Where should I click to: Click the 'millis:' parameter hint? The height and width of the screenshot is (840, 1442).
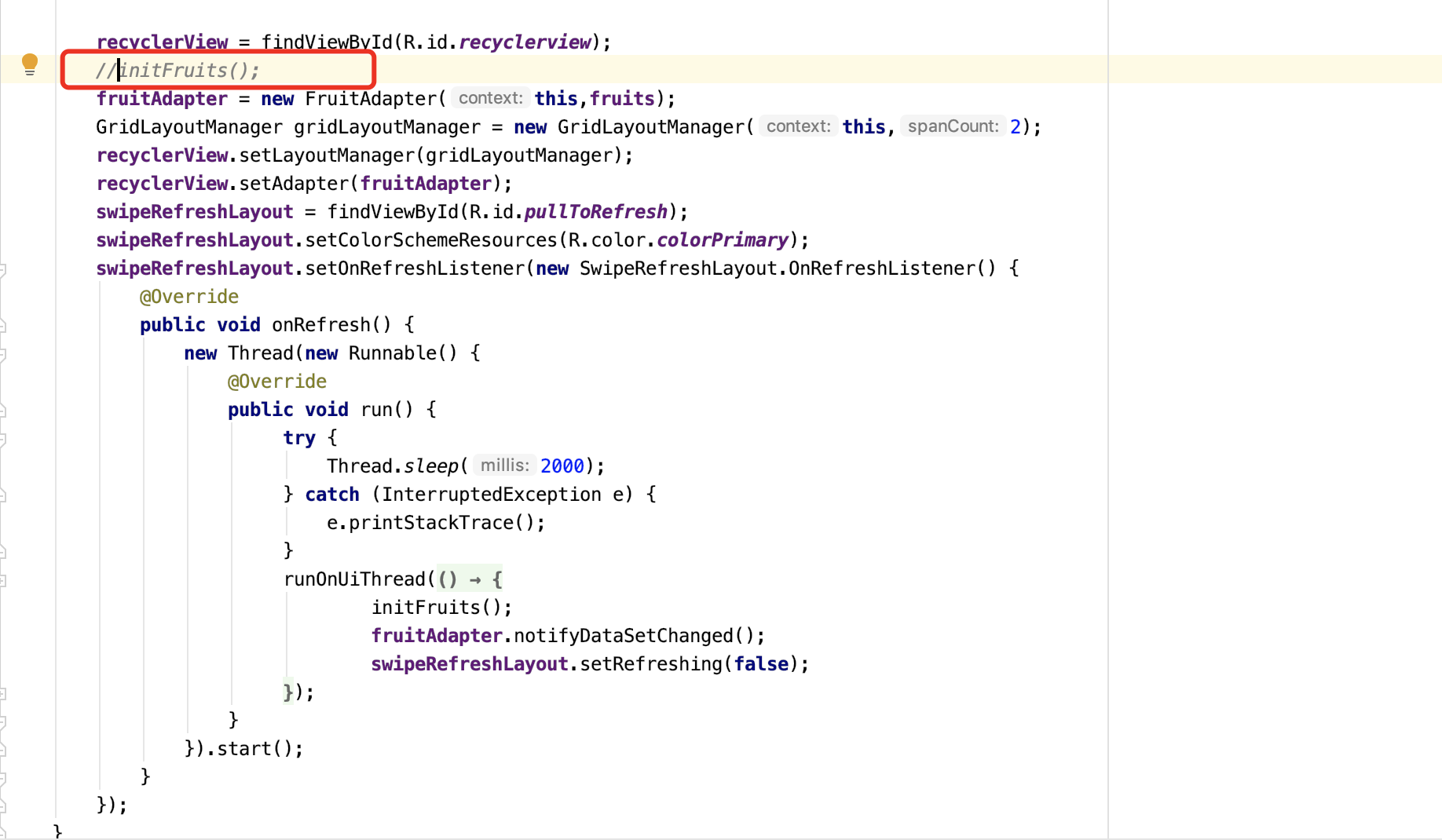504,466
